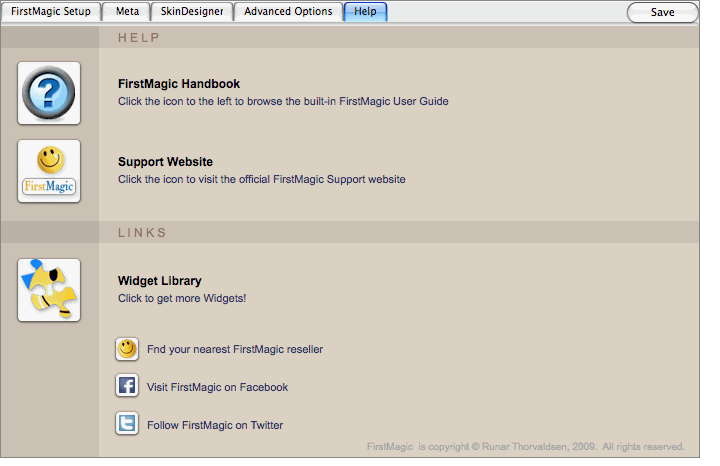Go to the Advanced Options tab
The image size is (720, 466).
pos(288,11)
